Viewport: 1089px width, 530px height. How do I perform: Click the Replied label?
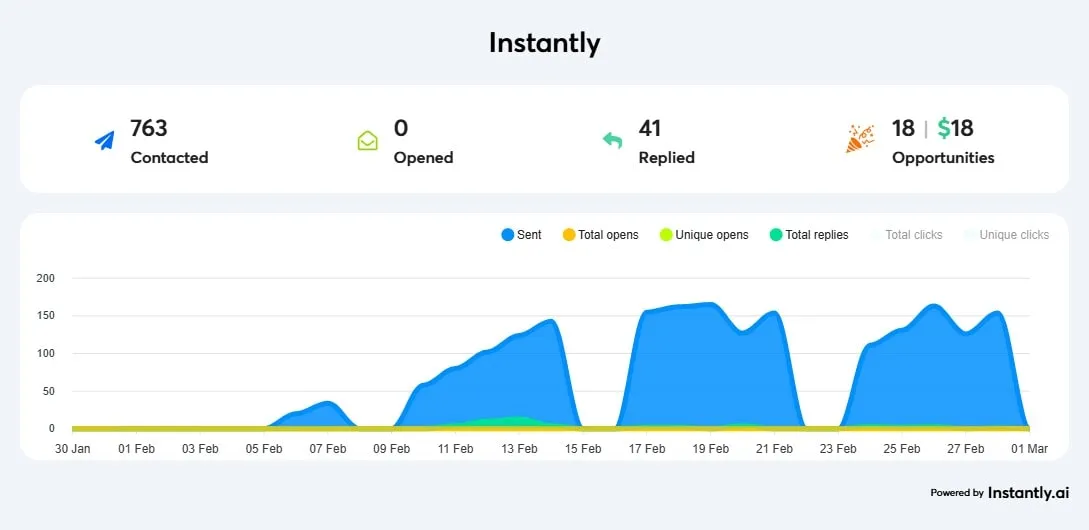[x=667, y=158]
